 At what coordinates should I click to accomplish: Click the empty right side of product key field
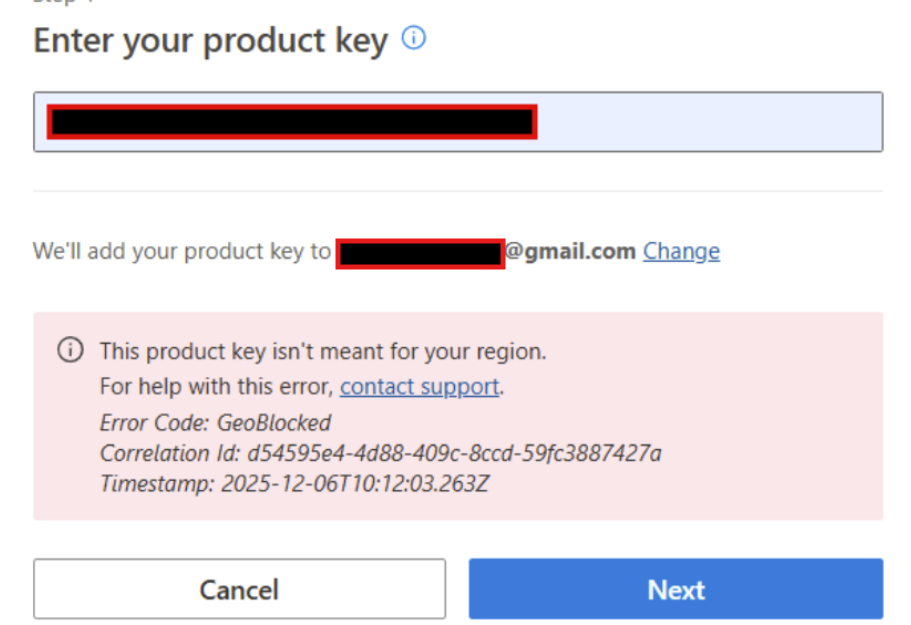pyautogui.click(x=708, y=122)
